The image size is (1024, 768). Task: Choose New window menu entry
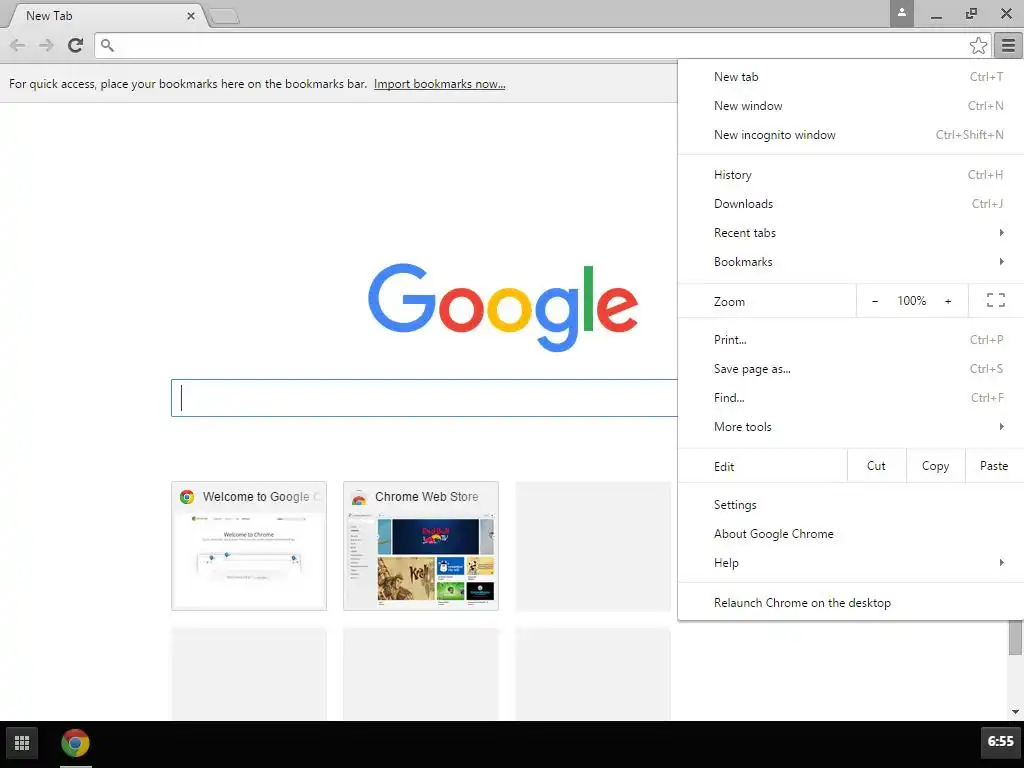point(851,106)
